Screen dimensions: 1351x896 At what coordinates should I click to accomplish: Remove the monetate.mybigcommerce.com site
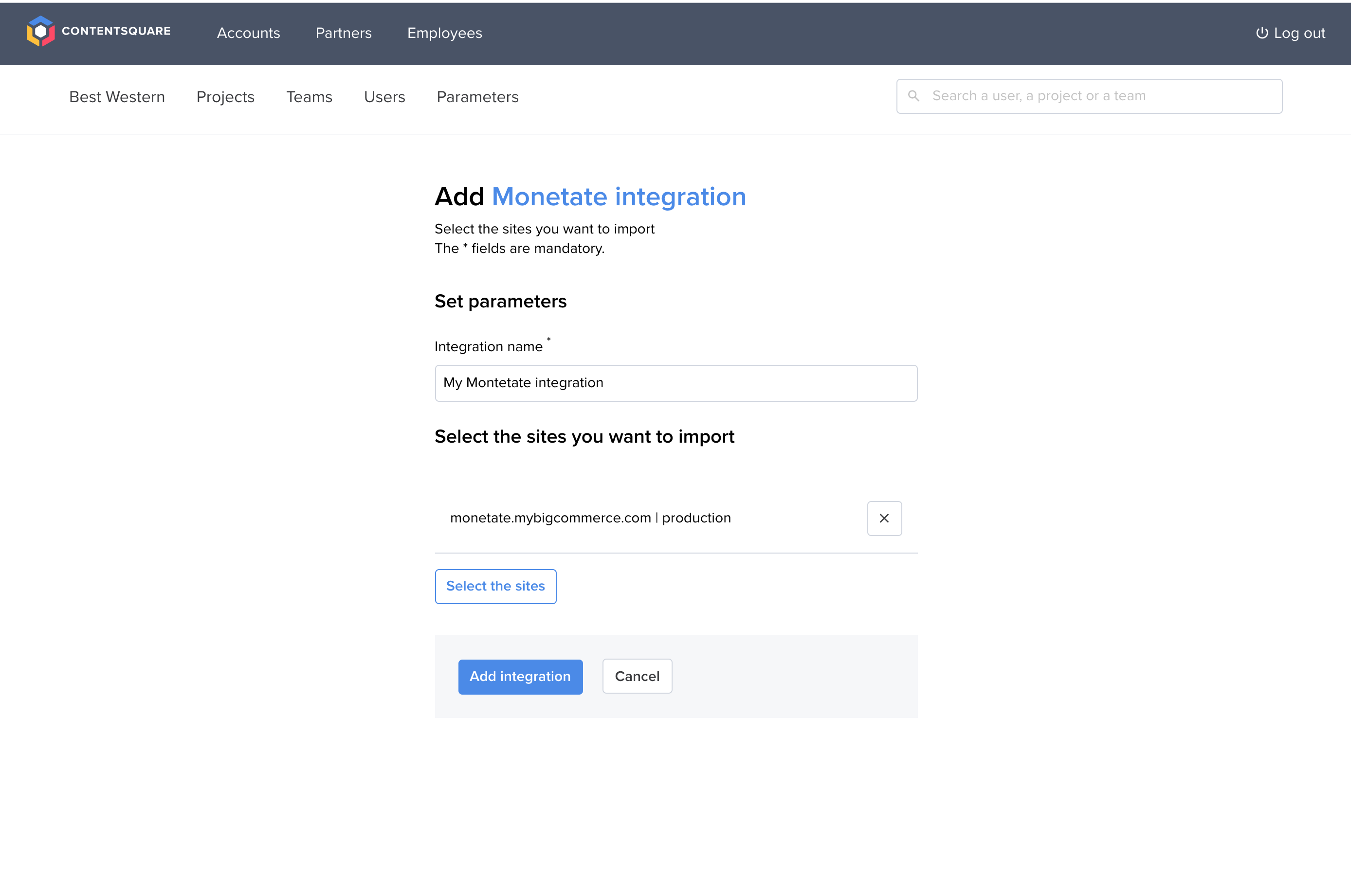point(884,518)
